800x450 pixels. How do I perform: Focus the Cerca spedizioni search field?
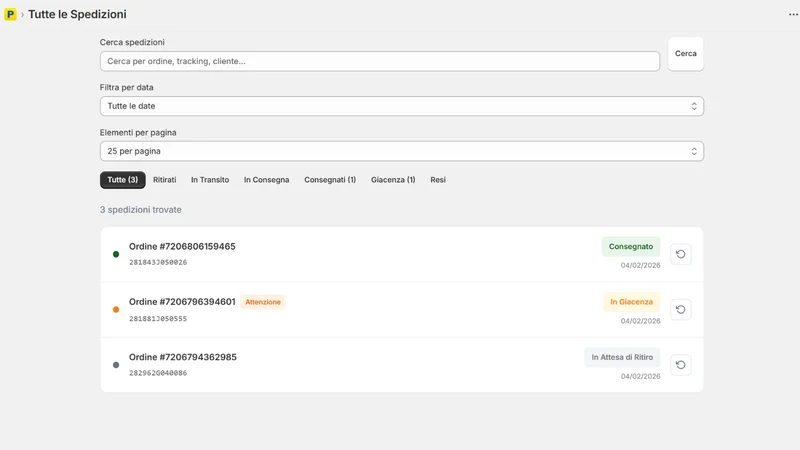click(380, 61)
